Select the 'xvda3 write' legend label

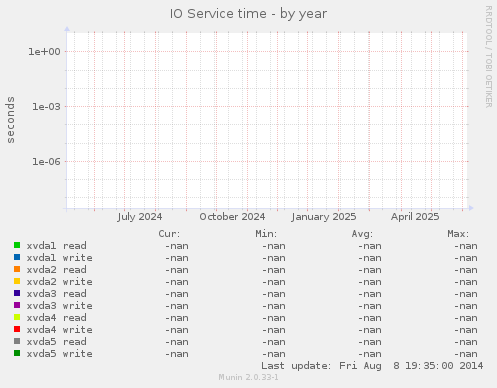click(x=59, y=306)
